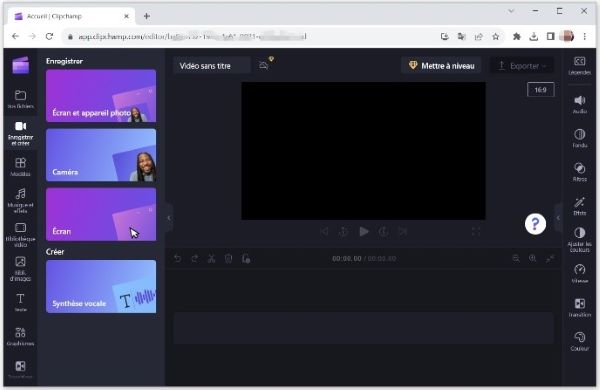Choose the Caméra recording card
Image resolution: width=600 pixels, height=390 pixels.
(101, 155)
